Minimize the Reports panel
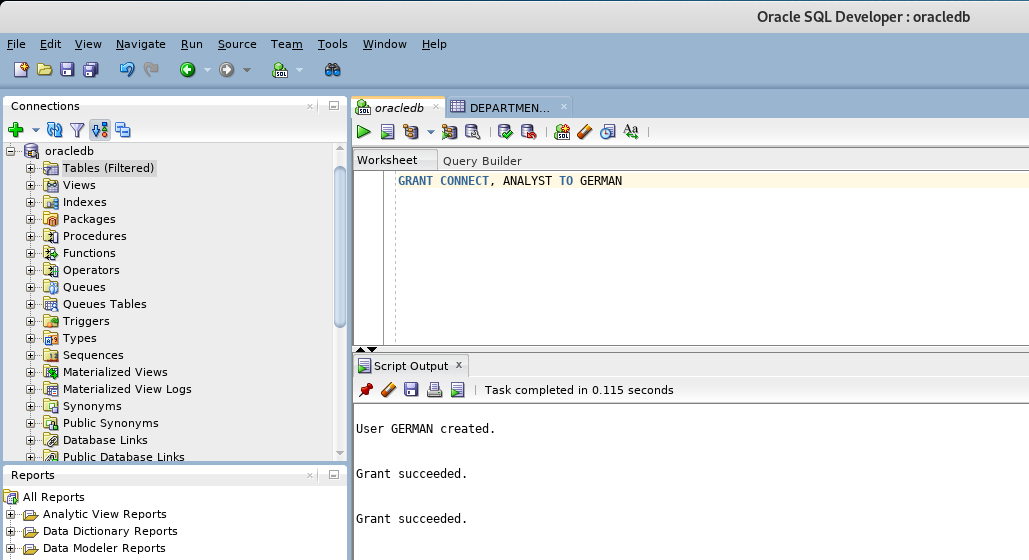 [333, 475]
